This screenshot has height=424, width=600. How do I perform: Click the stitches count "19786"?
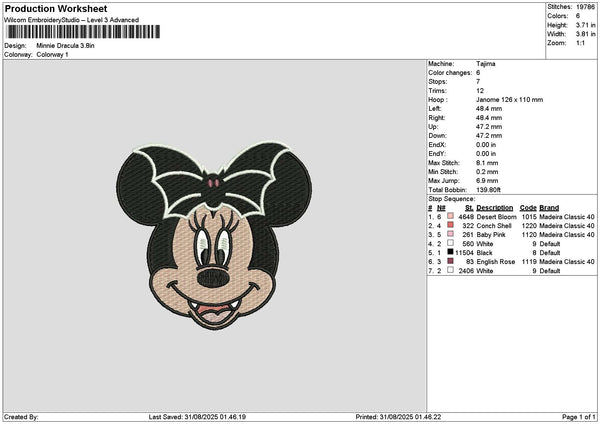tap(585, 7)
